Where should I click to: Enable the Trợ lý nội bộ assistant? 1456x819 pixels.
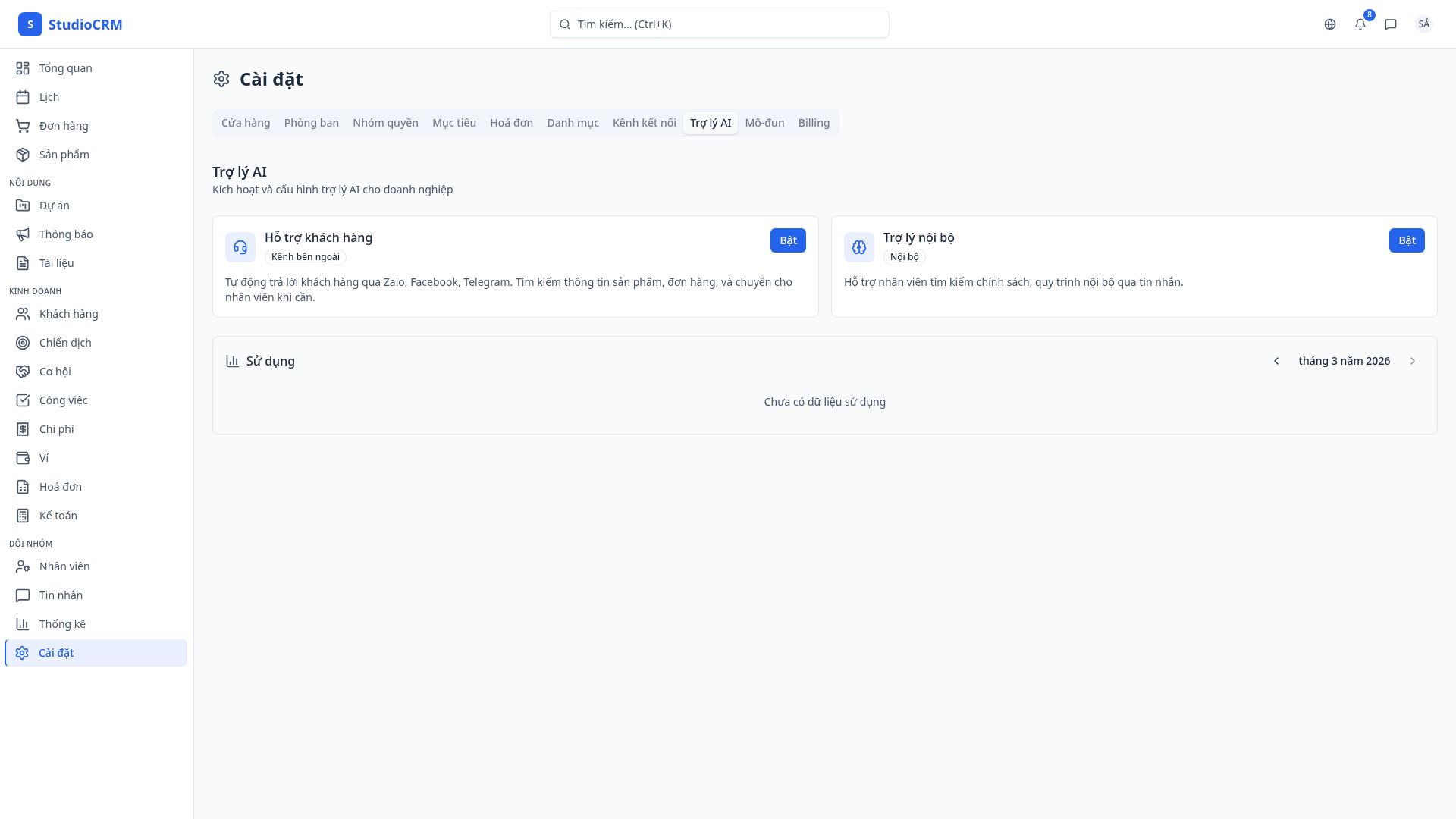pyautogui.click(x=1407, y=240)
